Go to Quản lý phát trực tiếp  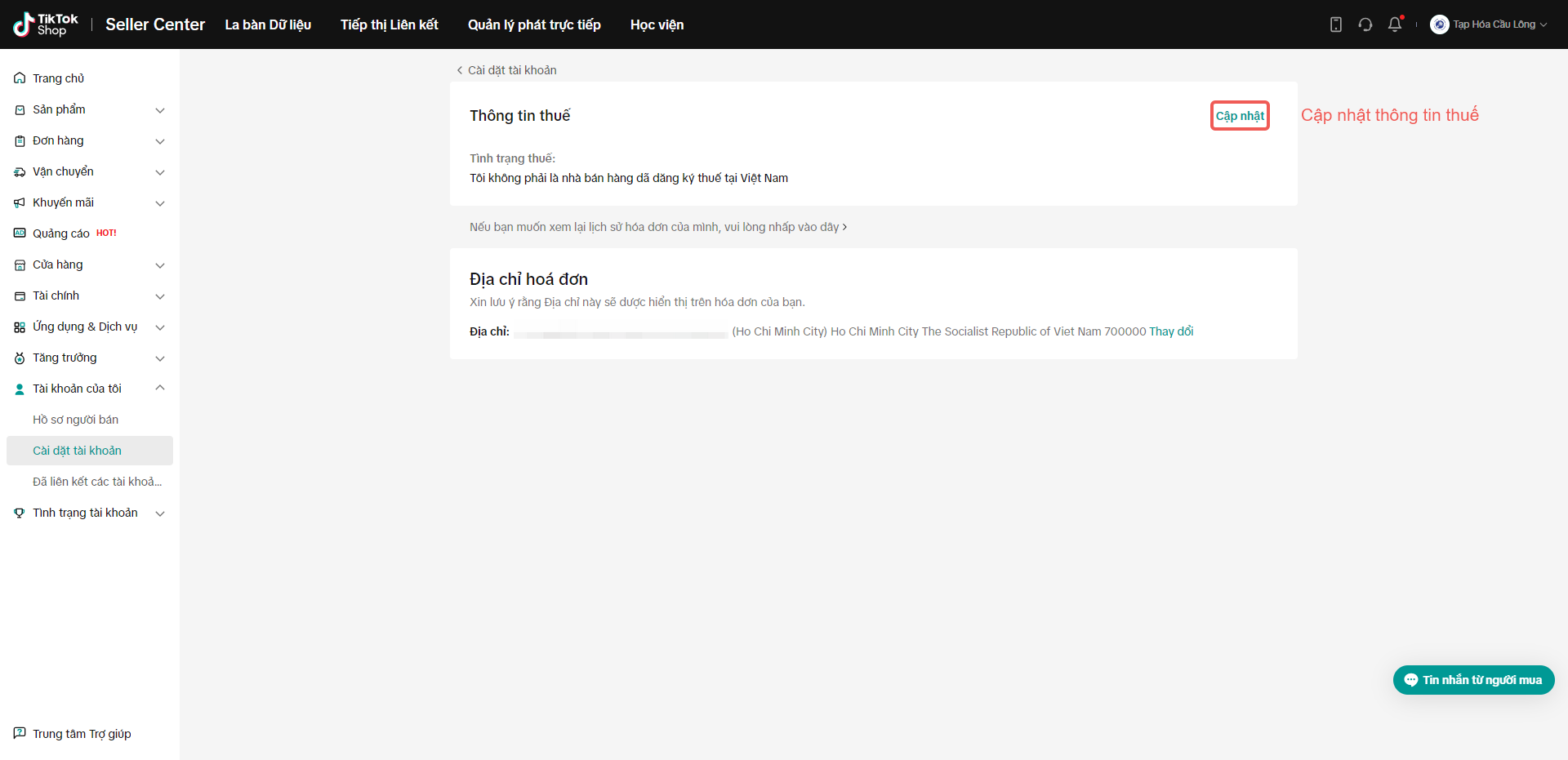[x=534, y=24]
